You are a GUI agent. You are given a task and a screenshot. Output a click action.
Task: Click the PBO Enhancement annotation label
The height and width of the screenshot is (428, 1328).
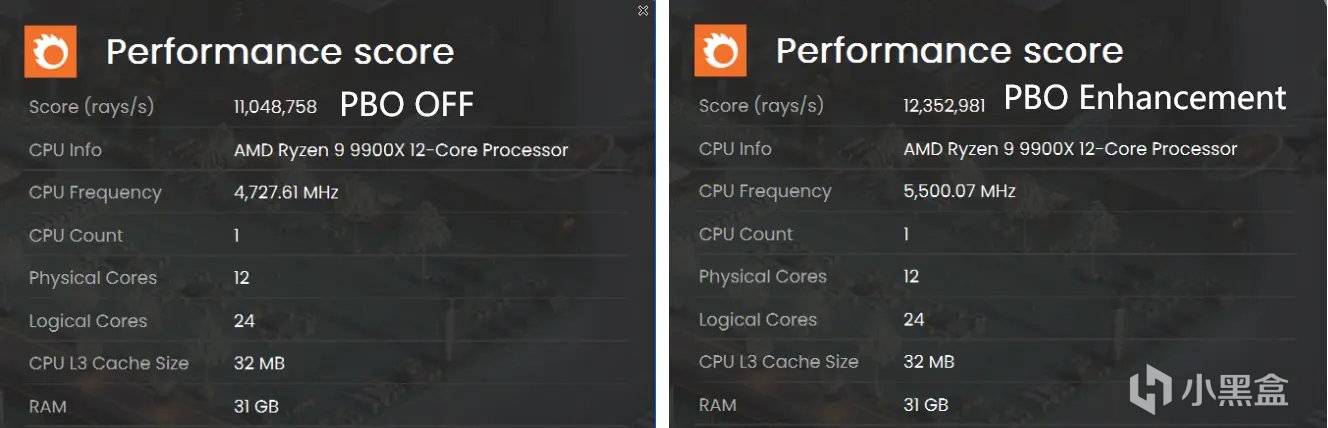click(x=1145, y=98)
